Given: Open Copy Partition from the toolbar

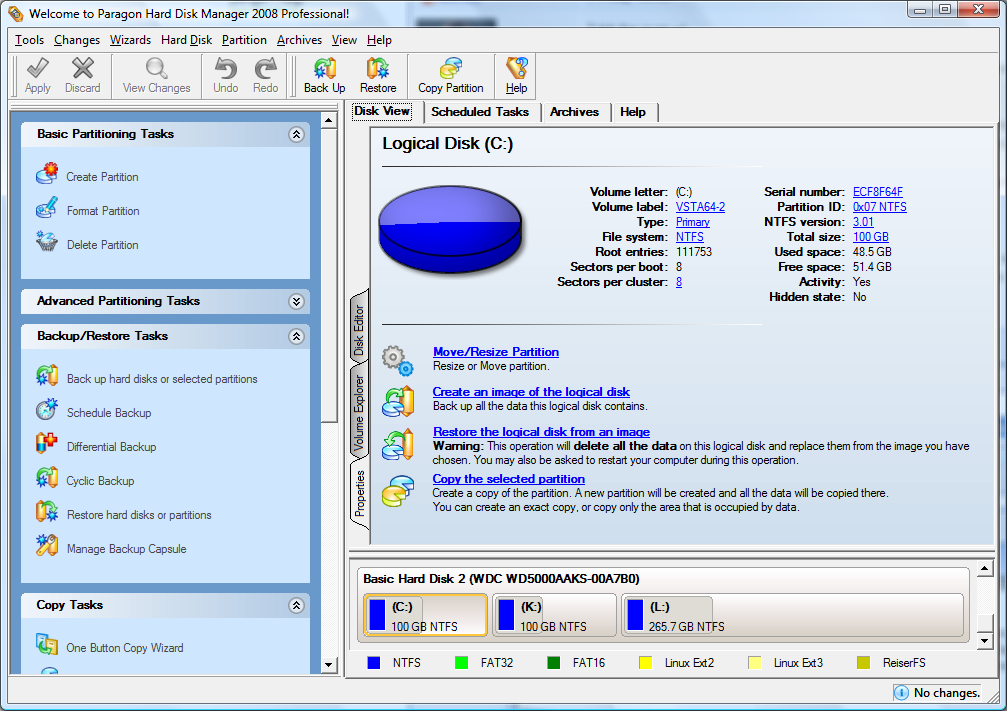Looking at the screenshot, I should [x=450, y=69].
